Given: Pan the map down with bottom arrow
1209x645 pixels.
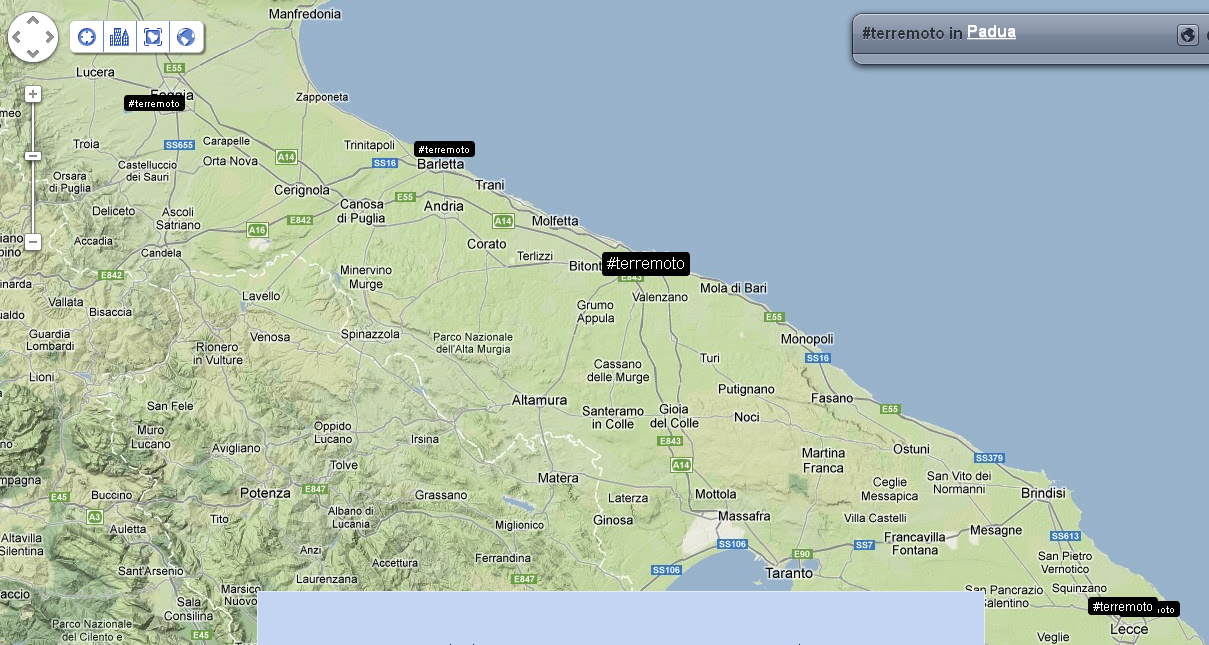Looking at the screenshot, I should point(33,54).
